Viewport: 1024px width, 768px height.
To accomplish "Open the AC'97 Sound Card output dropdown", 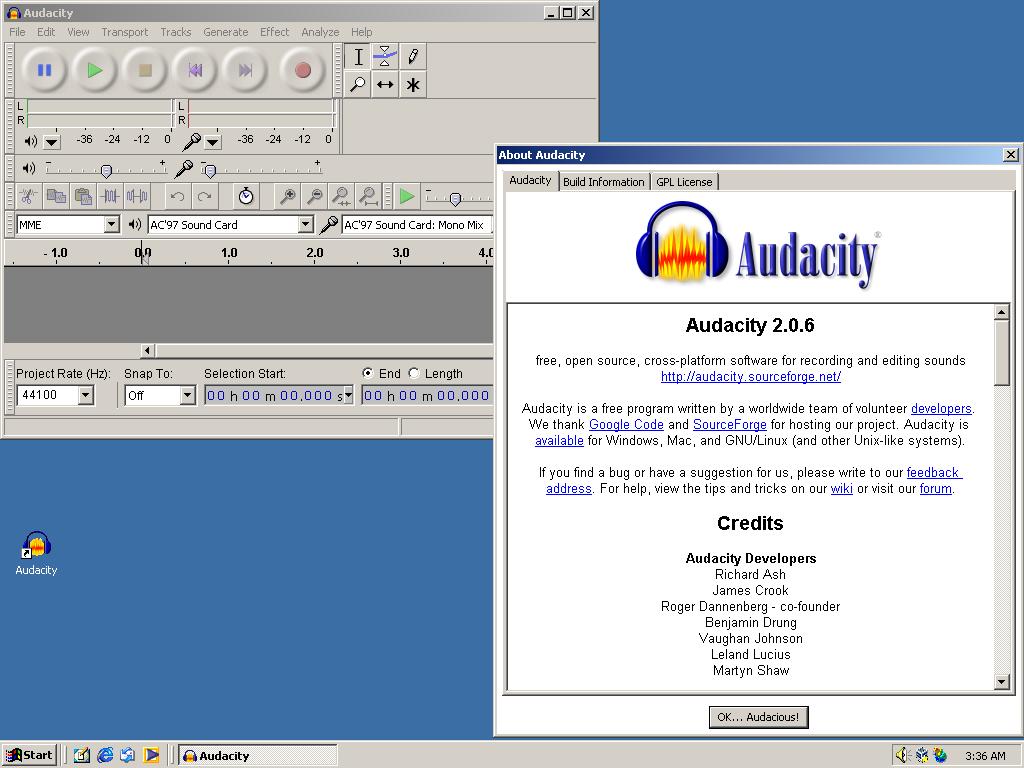I will 306,225.
